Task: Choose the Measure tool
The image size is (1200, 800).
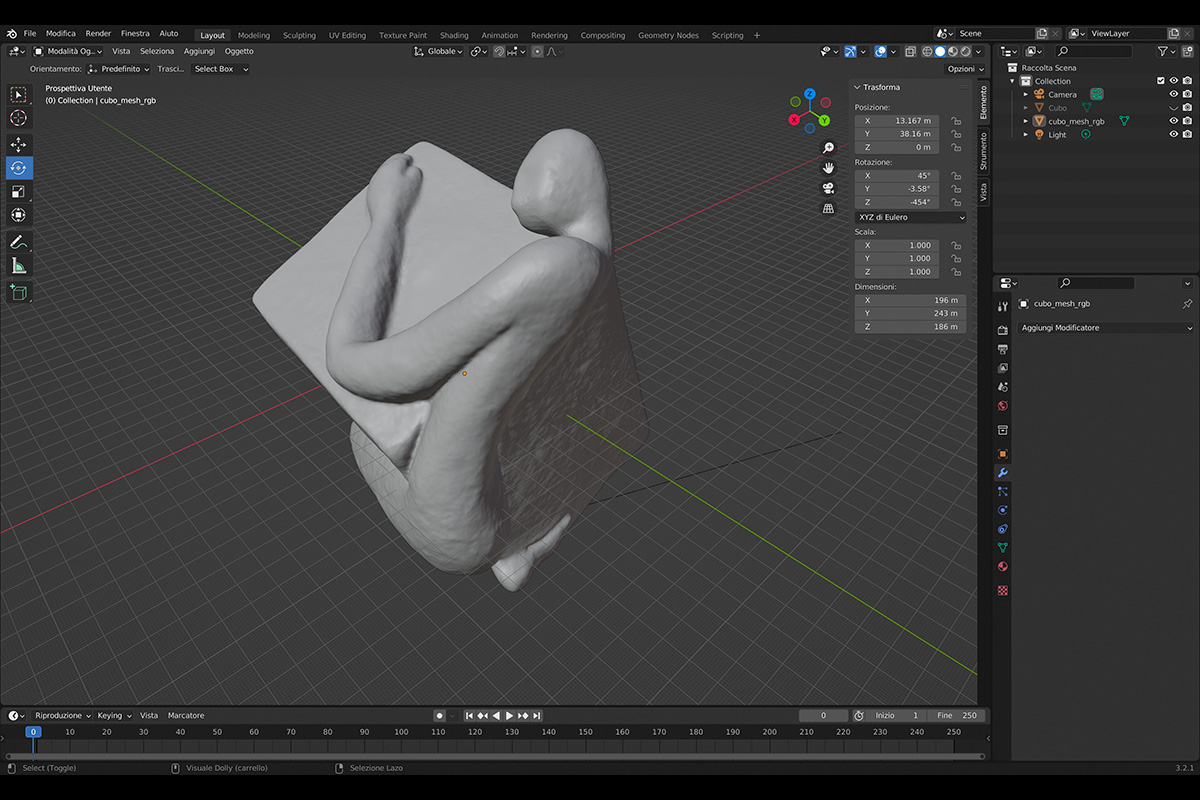Action: pyautogui.click(x=18, y=265)
